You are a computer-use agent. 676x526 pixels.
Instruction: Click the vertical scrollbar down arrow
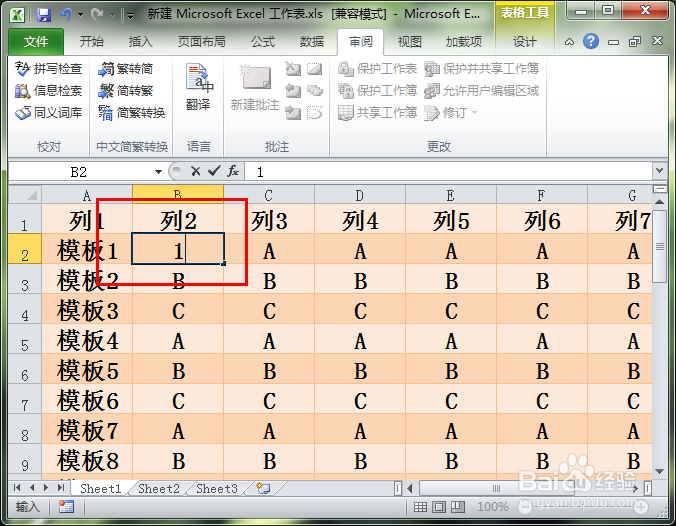coord(659,471)
